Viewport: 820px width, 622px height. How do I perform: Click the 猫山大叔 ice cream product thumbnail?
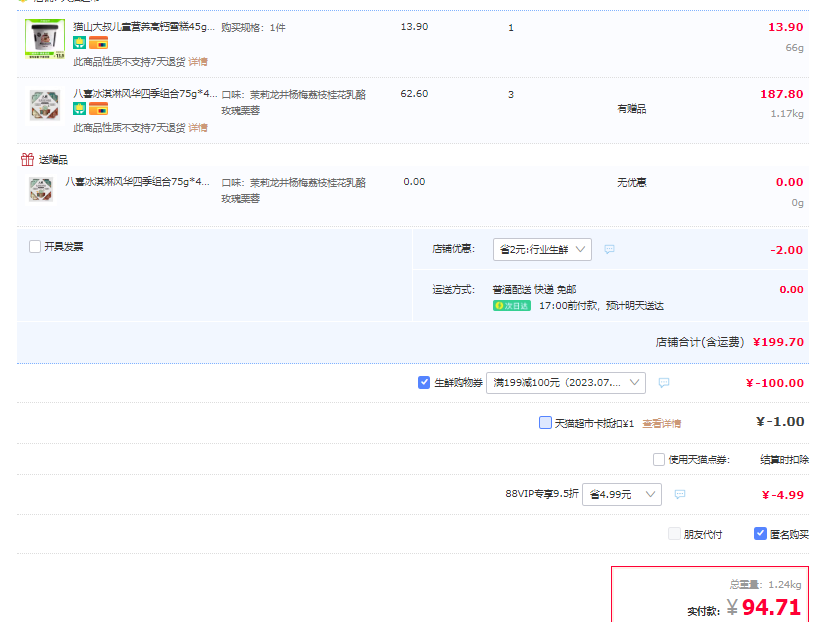coord(45,39)
